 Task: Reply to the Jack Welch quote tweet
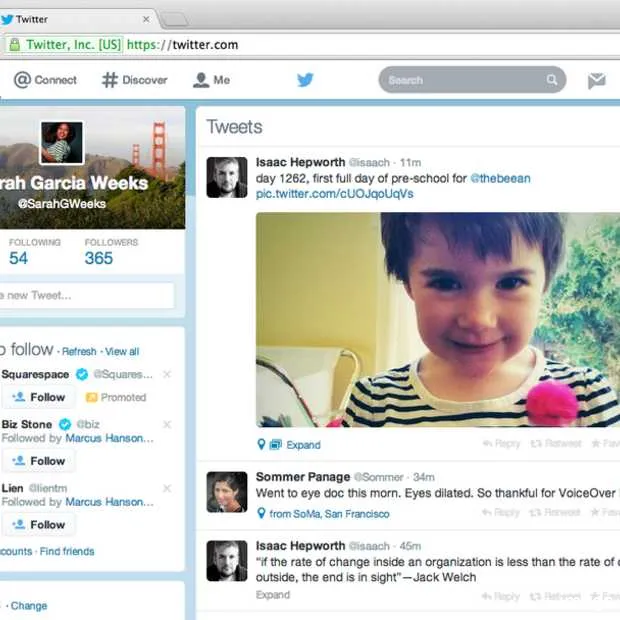[501, 596]
